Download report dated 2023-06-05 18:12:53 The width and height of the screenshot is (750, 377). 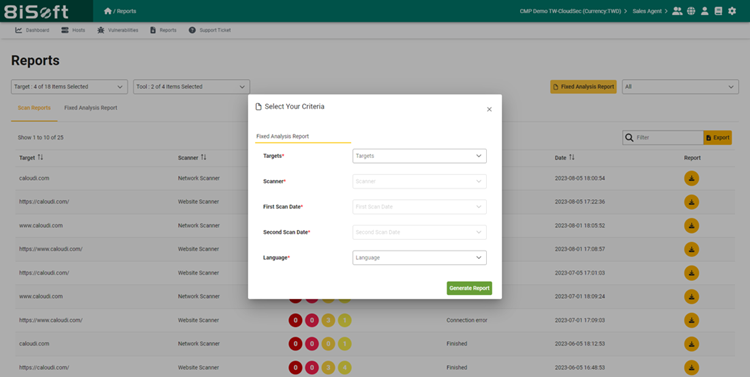(x=691, y=344)
